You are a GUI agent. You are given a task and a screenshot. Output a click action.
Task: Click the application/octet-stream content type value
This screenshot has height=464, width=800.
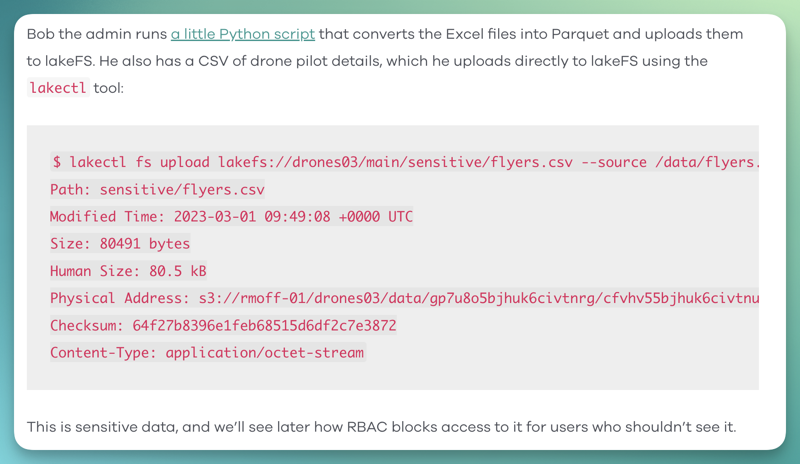click(265, 352)
